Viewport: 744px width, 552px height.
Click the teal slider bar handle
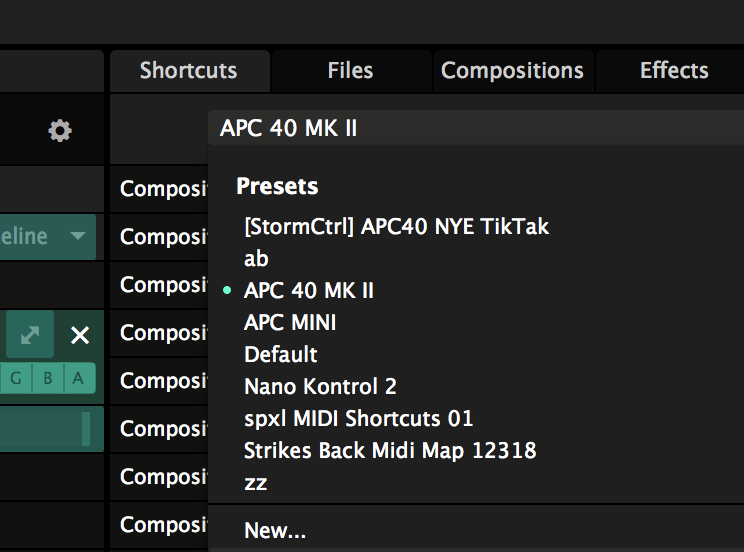(86, 429)
